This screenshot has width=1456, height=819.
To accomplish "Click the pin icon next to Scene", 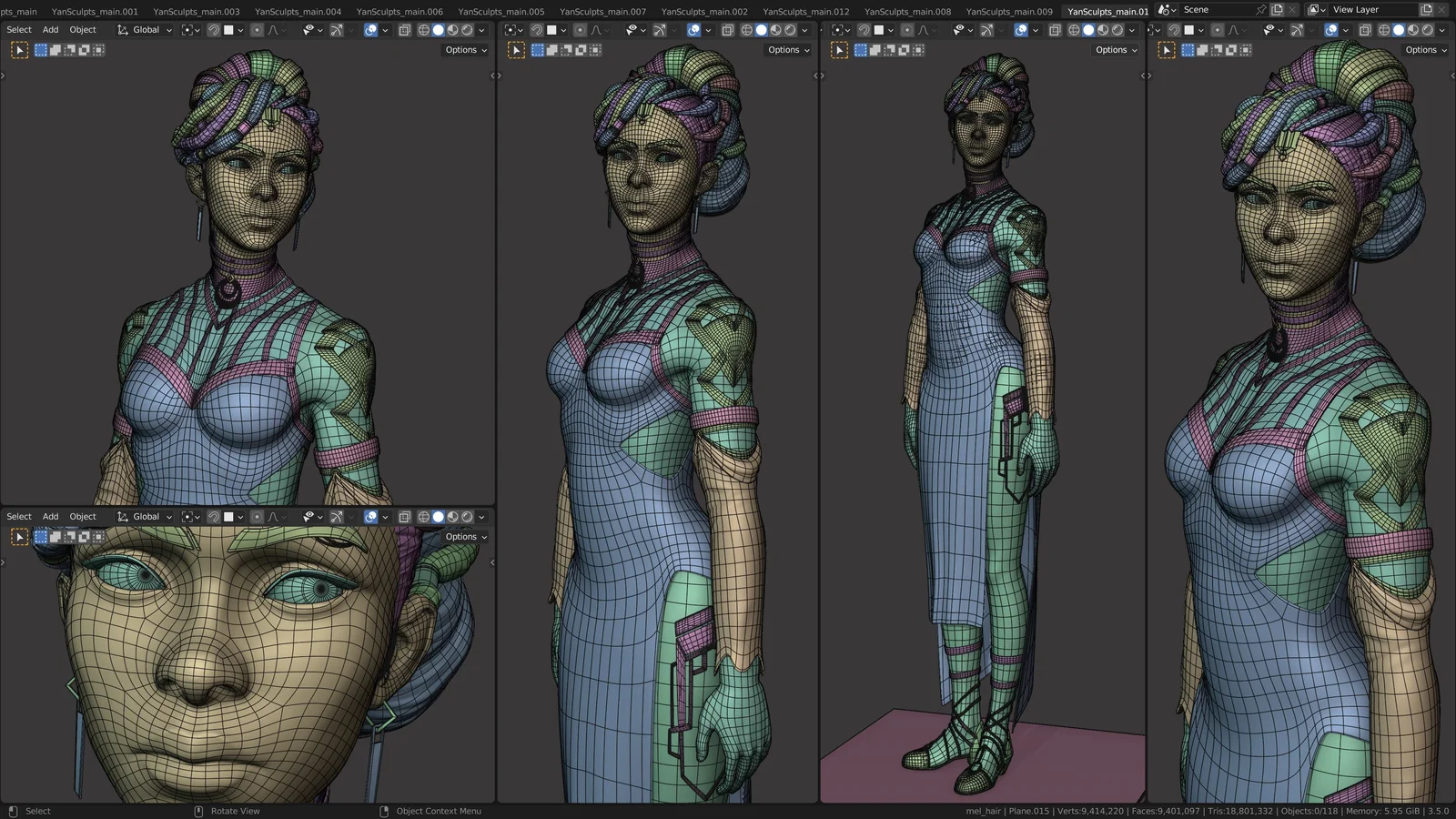I will [x=1261, y=9].
